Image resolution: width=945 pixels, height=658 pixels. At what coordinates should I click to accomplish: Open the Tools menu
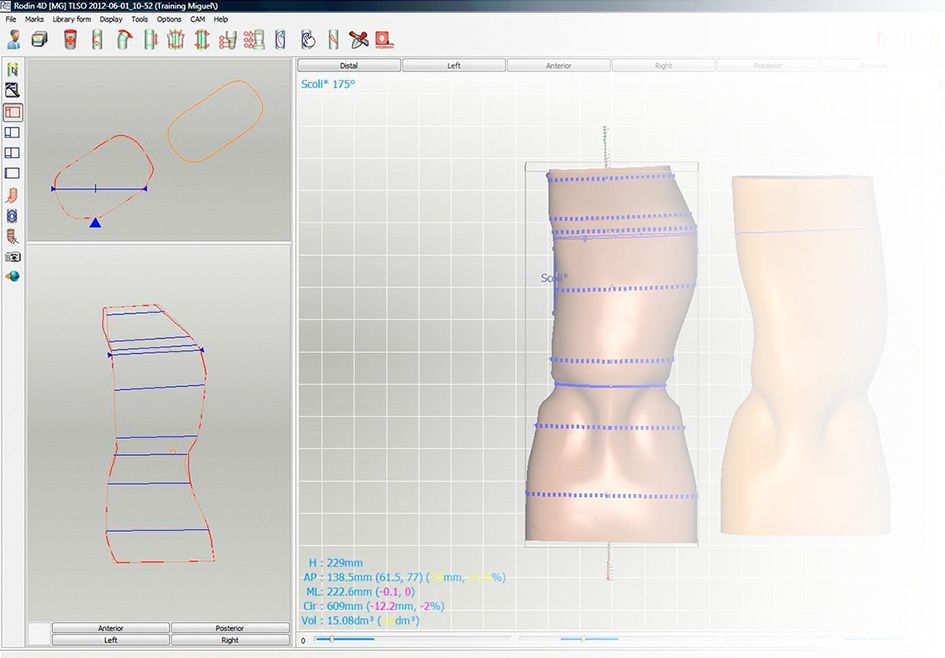140,19
